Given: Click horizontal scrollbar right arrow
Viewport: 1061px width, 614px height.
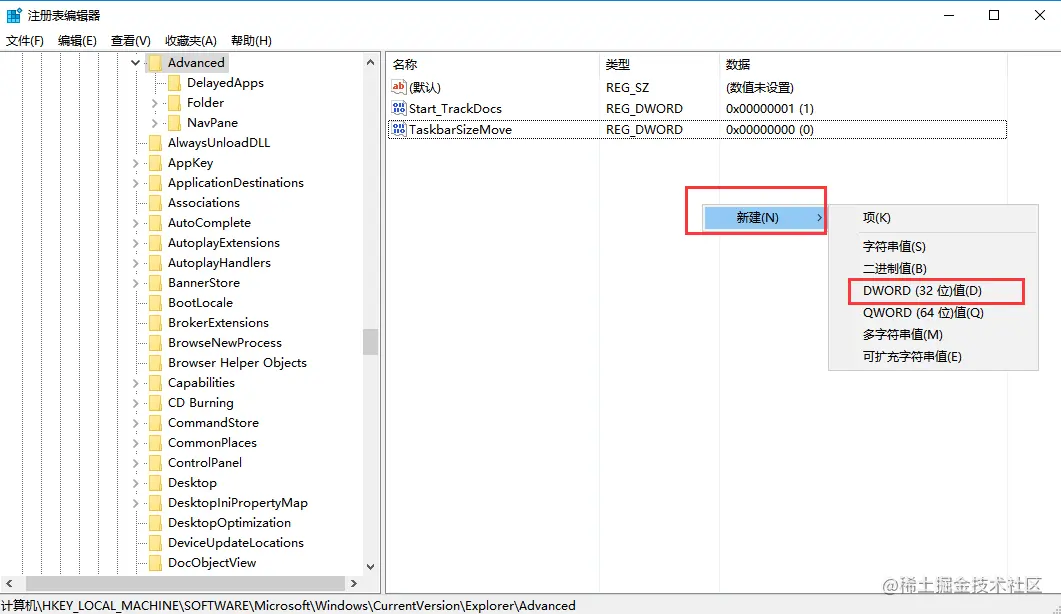Looking at the screenshot, I should click(x=354, y=583).
